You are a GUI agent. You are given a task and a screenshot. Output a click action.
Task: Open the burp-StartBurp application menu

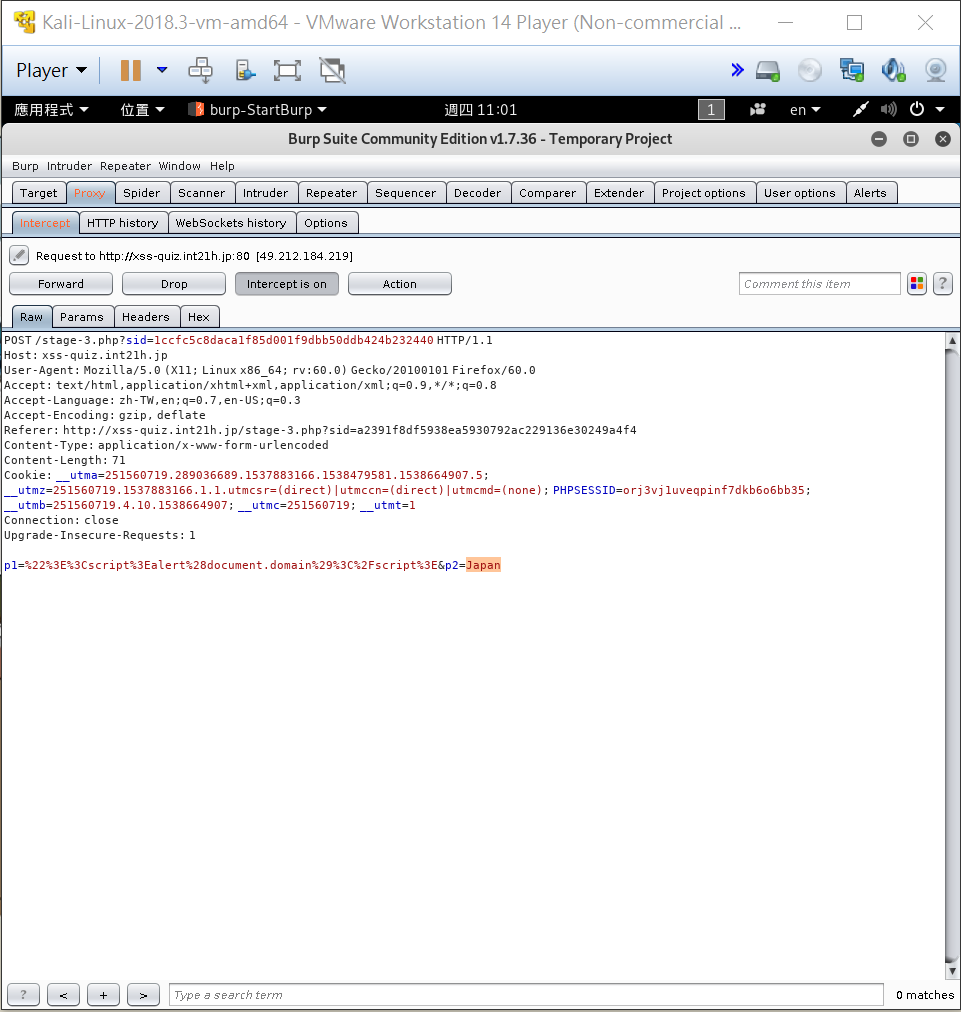[257, 110]
